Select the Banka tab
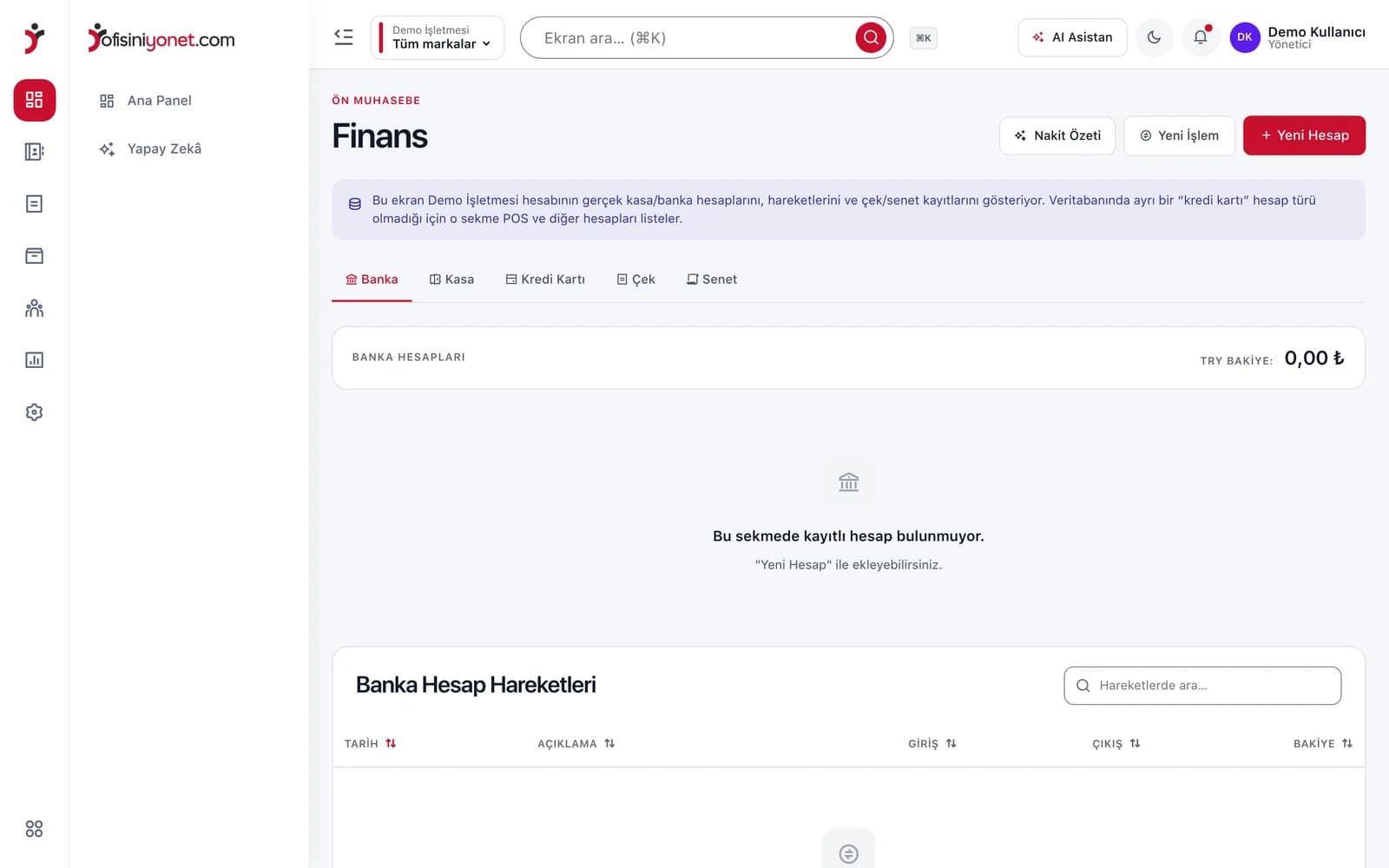 coord(372,279)
